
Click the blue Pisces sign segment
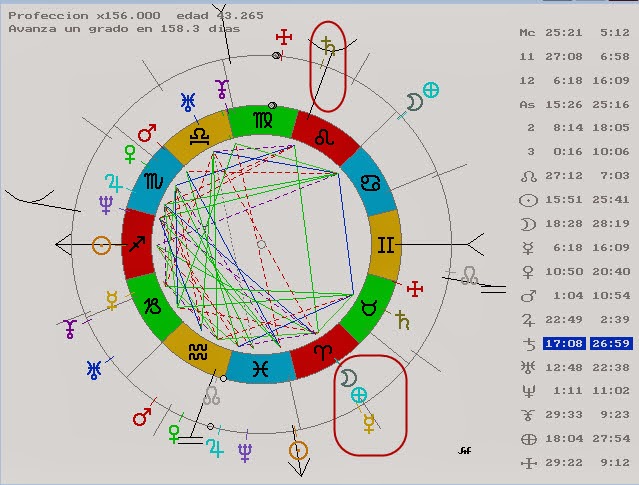coord(260,367)
